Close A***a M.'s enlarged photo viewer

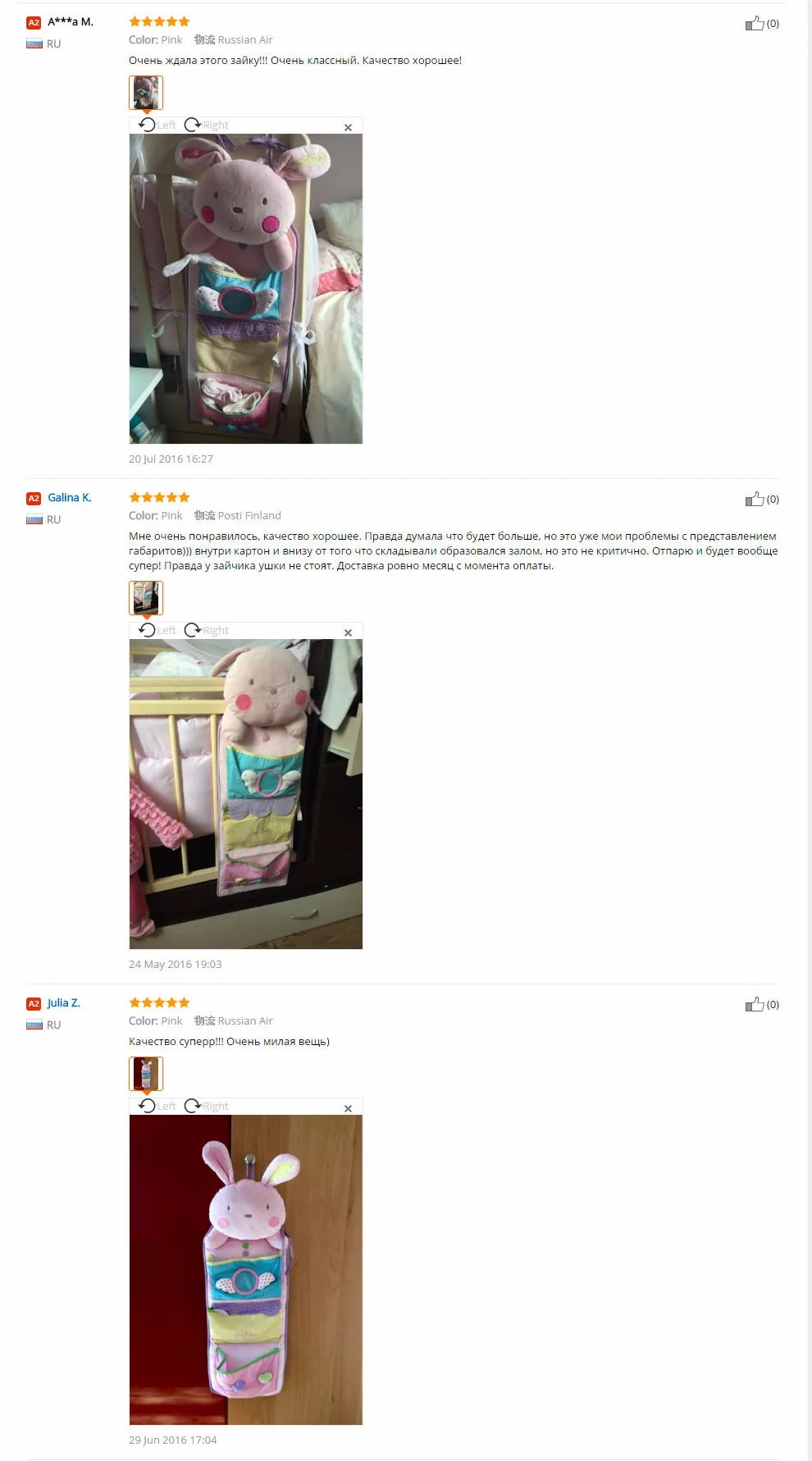click(x=348, y=127)
